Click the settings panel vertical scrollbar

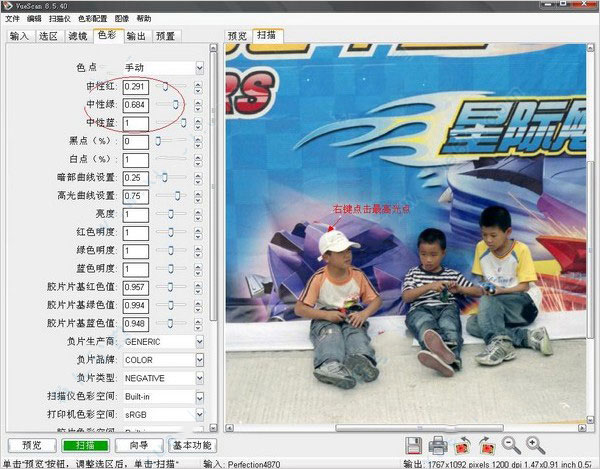point(214,237)
